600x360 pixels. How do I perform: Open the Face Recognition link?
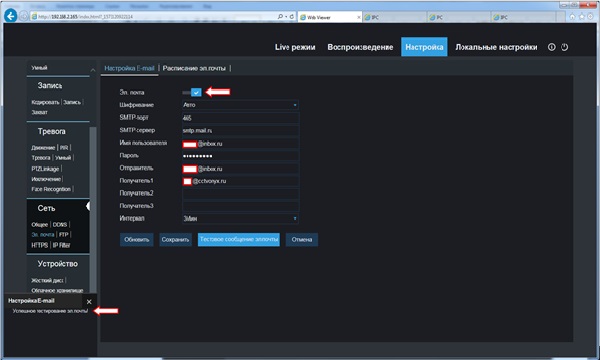(51, 189)
